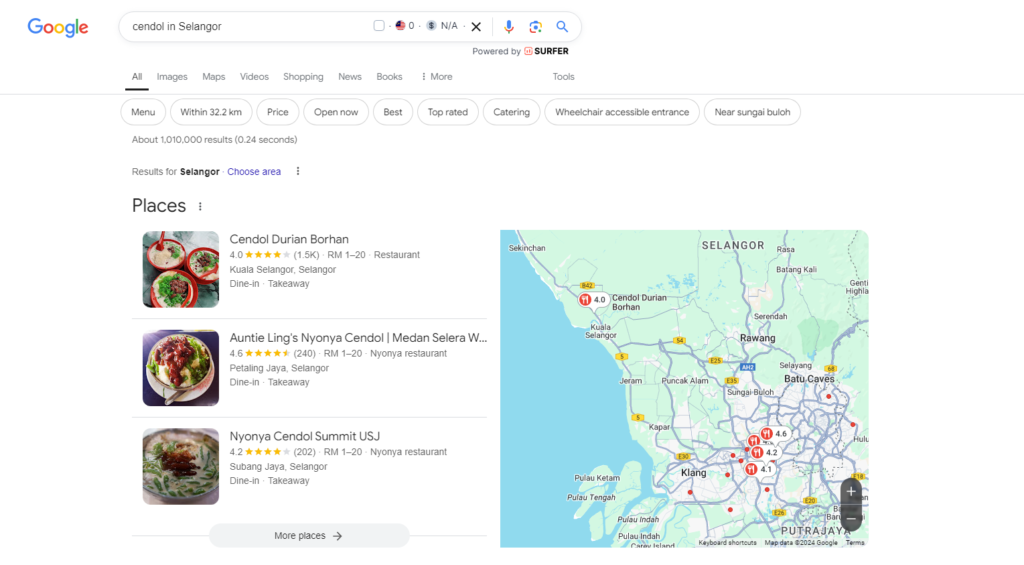Apply the Menu filter chip

pyautogui.click(x=143, y=112)
